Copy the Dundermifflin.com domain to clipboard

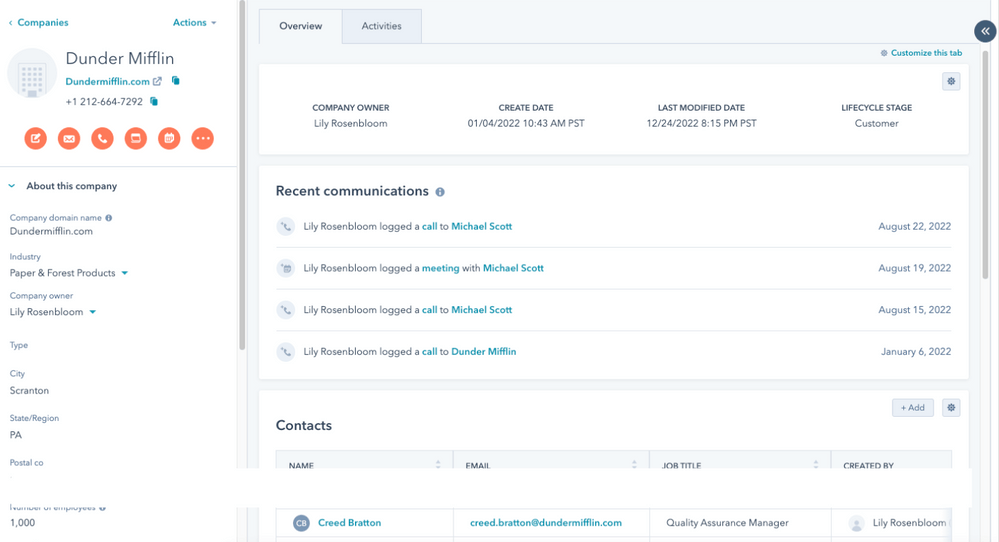pyautogui.click(x=176, y=81)
